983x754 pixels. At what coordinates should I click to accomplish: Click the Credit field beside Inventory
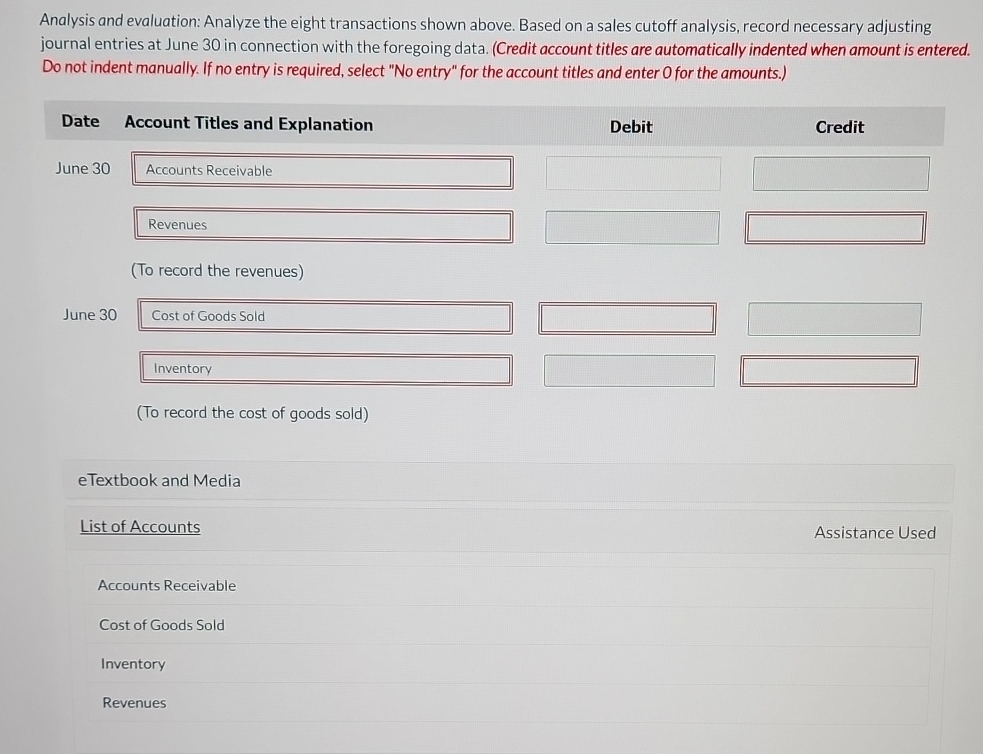pos(828,370)
